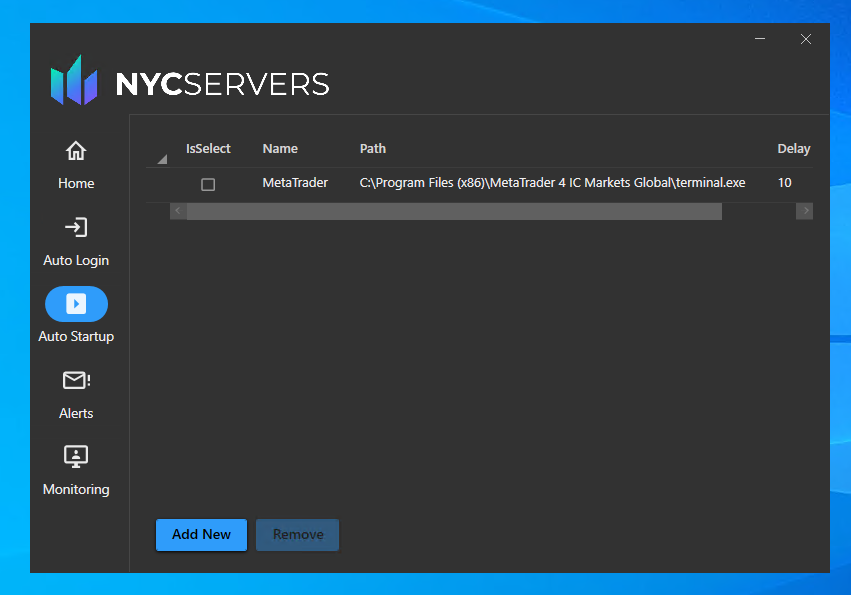This screenshot has height=595, width=851.
Task: Select the terminal.exe path cell
Action: coord(552,183)
